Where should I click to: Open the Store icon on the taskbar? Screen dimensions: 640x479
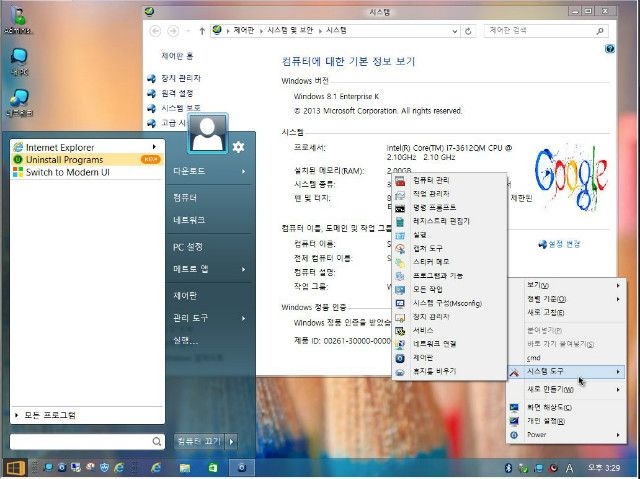(x=213, y=468)
